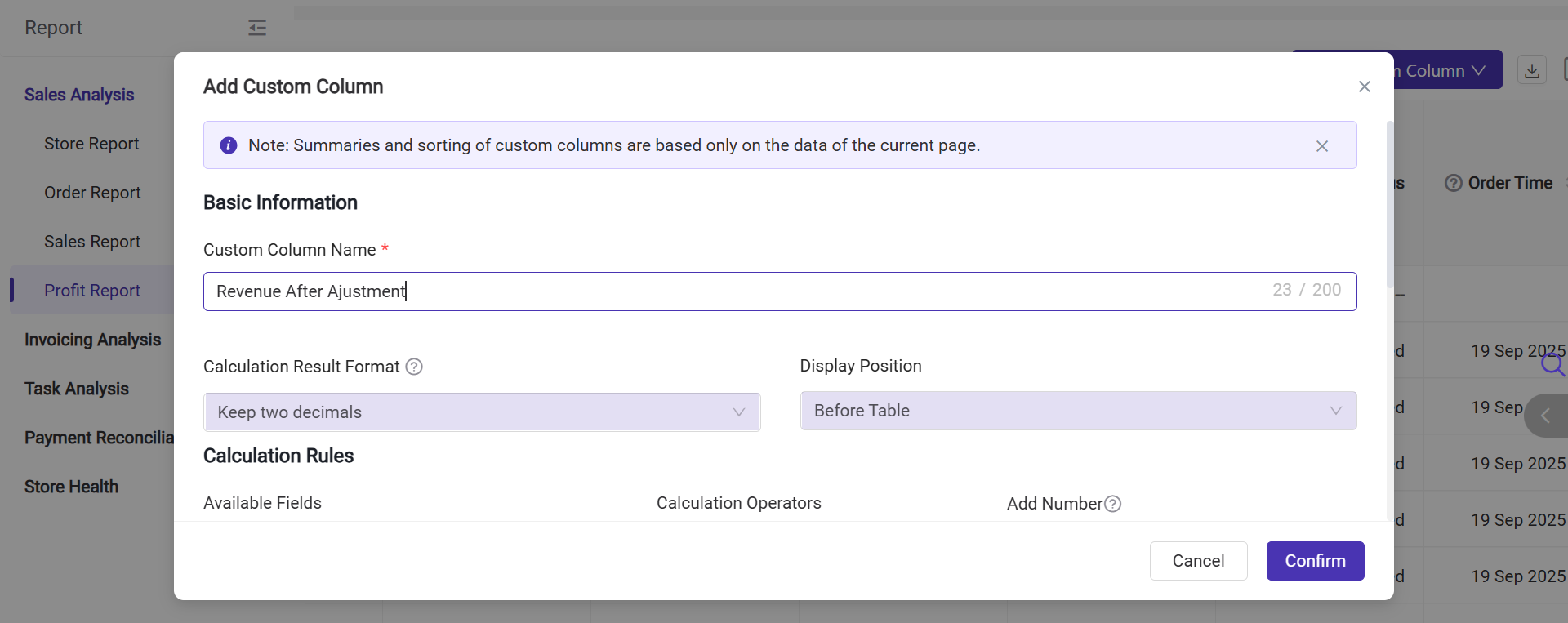
Task: Click the magnifier icon at right edge
Action: (x=1552, y=363)
